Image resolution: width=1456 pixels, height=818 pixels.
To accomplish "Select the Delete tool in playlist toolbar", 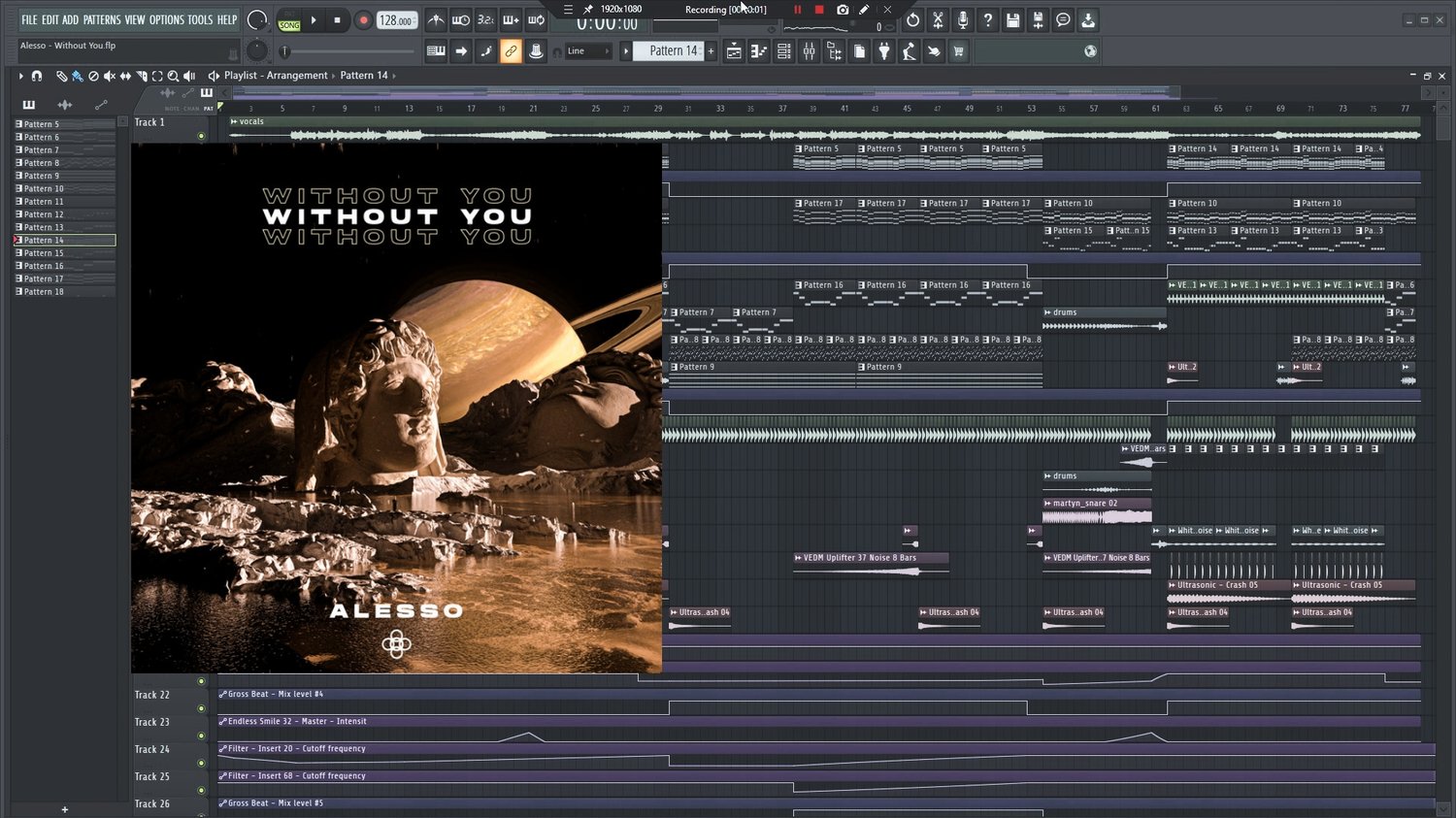I will pyautogui.click(x=93, y=76).
